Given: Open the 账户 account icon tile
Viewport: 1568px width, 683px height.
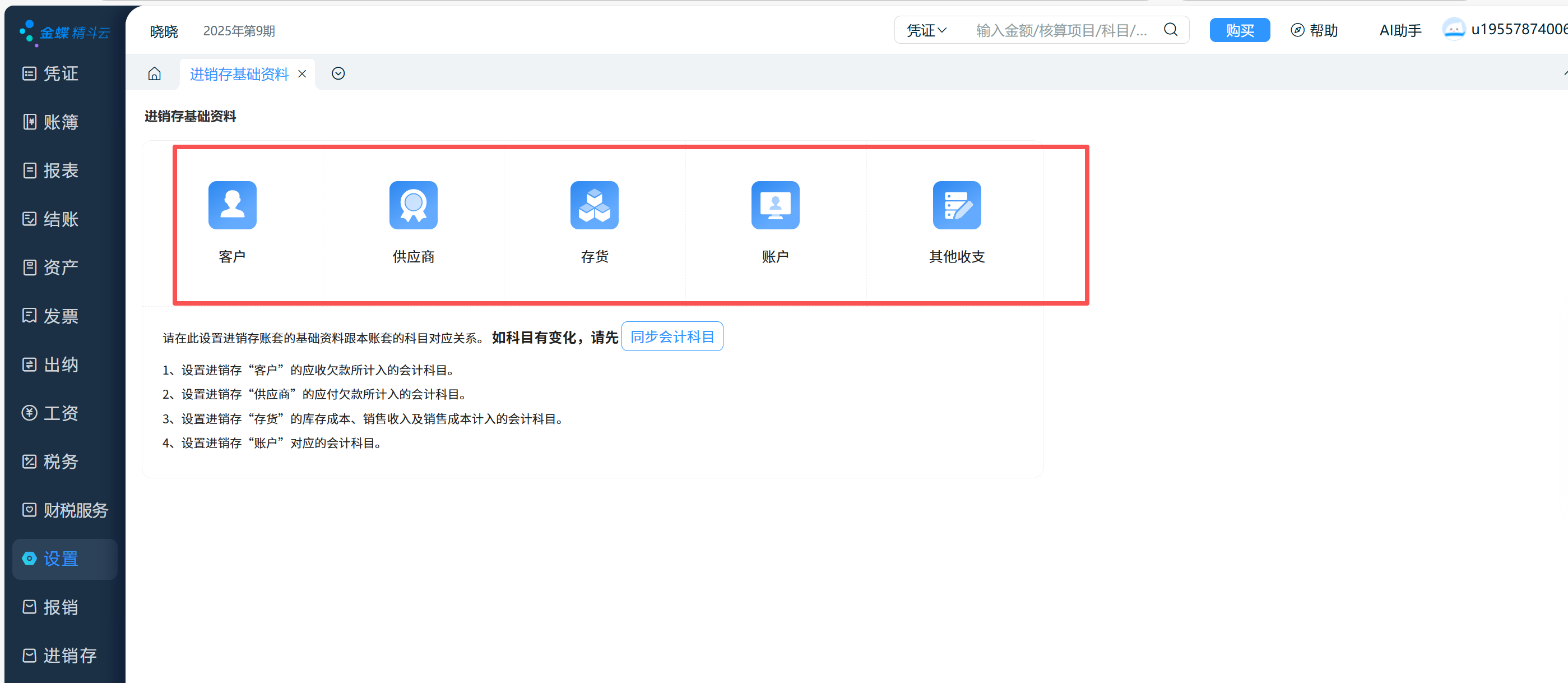Looking at the screenshot, I should pos(774,205).
